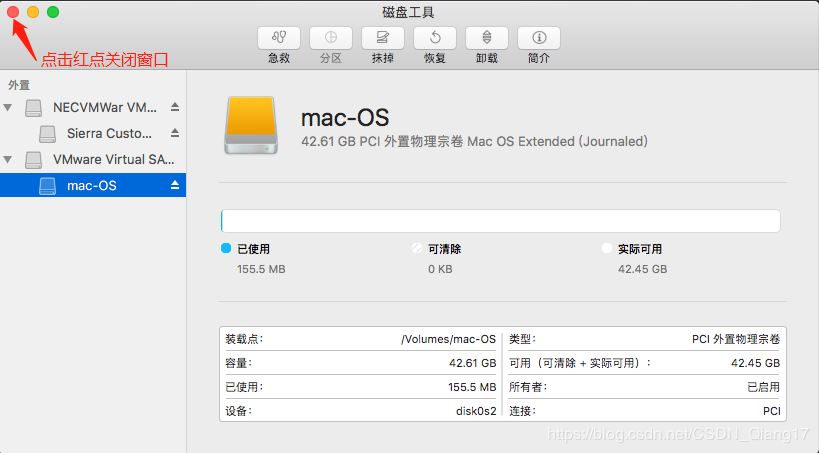Minimize the window with yellow button
The width and height of the screenshot is (819, 453).
point(33,11)
